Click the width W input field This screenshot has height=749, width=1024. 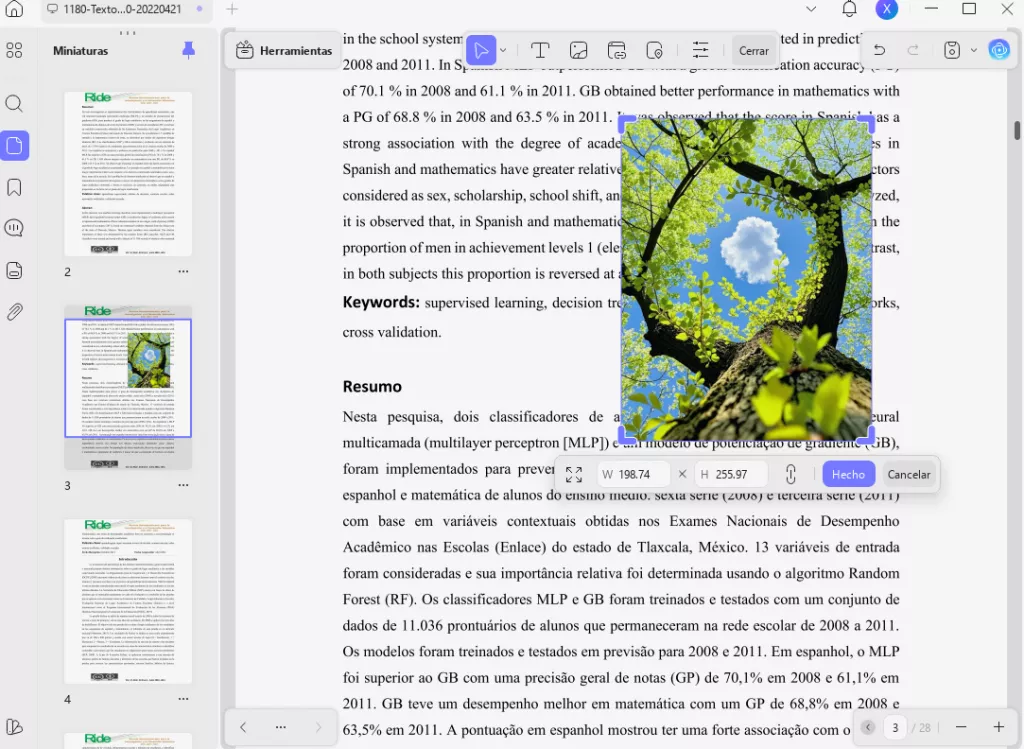click(634, 475)
